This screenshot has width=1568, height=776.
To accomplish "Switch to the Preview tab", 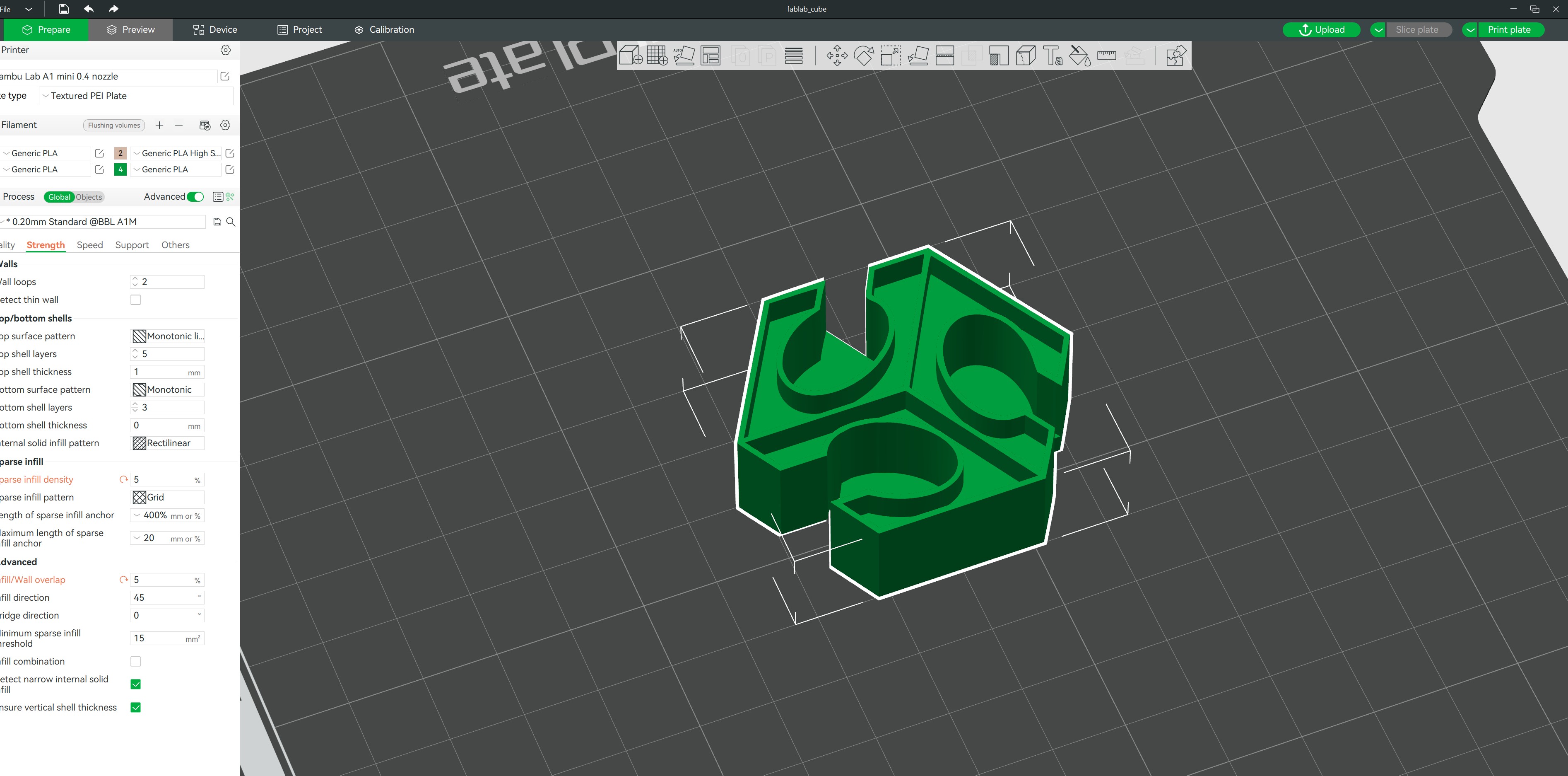I will pos(130,30).
